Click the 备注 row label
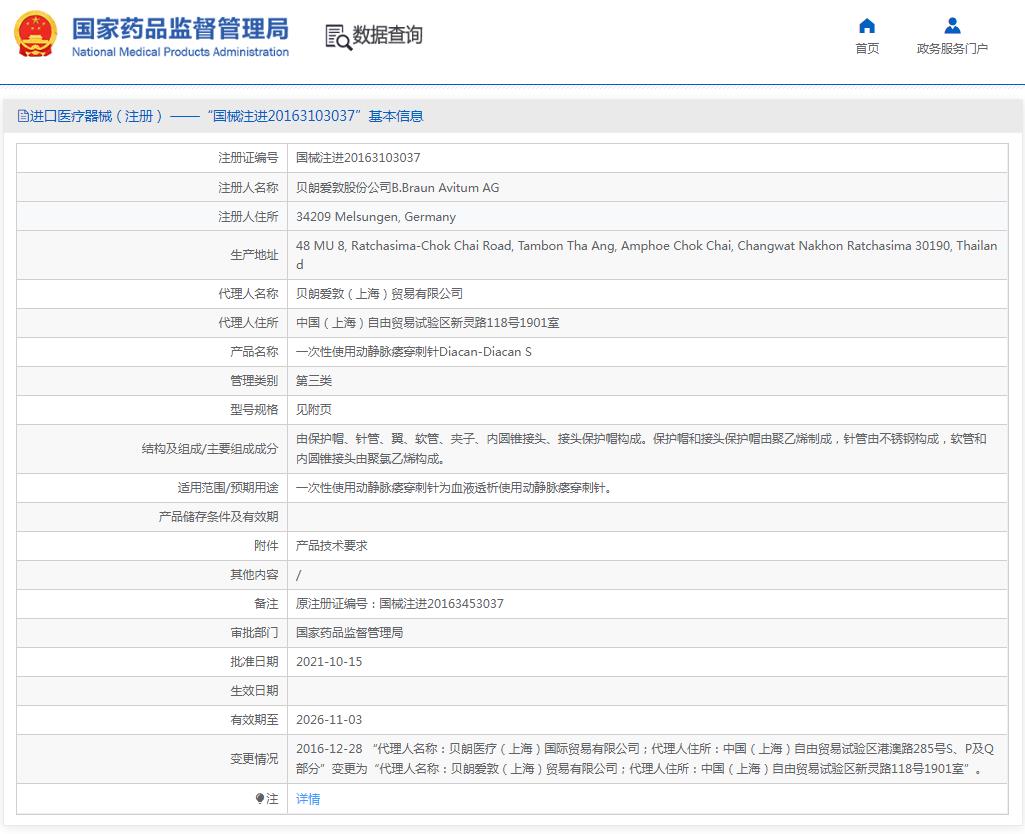The height and width of the screenshot is (834, 1025). tap(266, 604)
